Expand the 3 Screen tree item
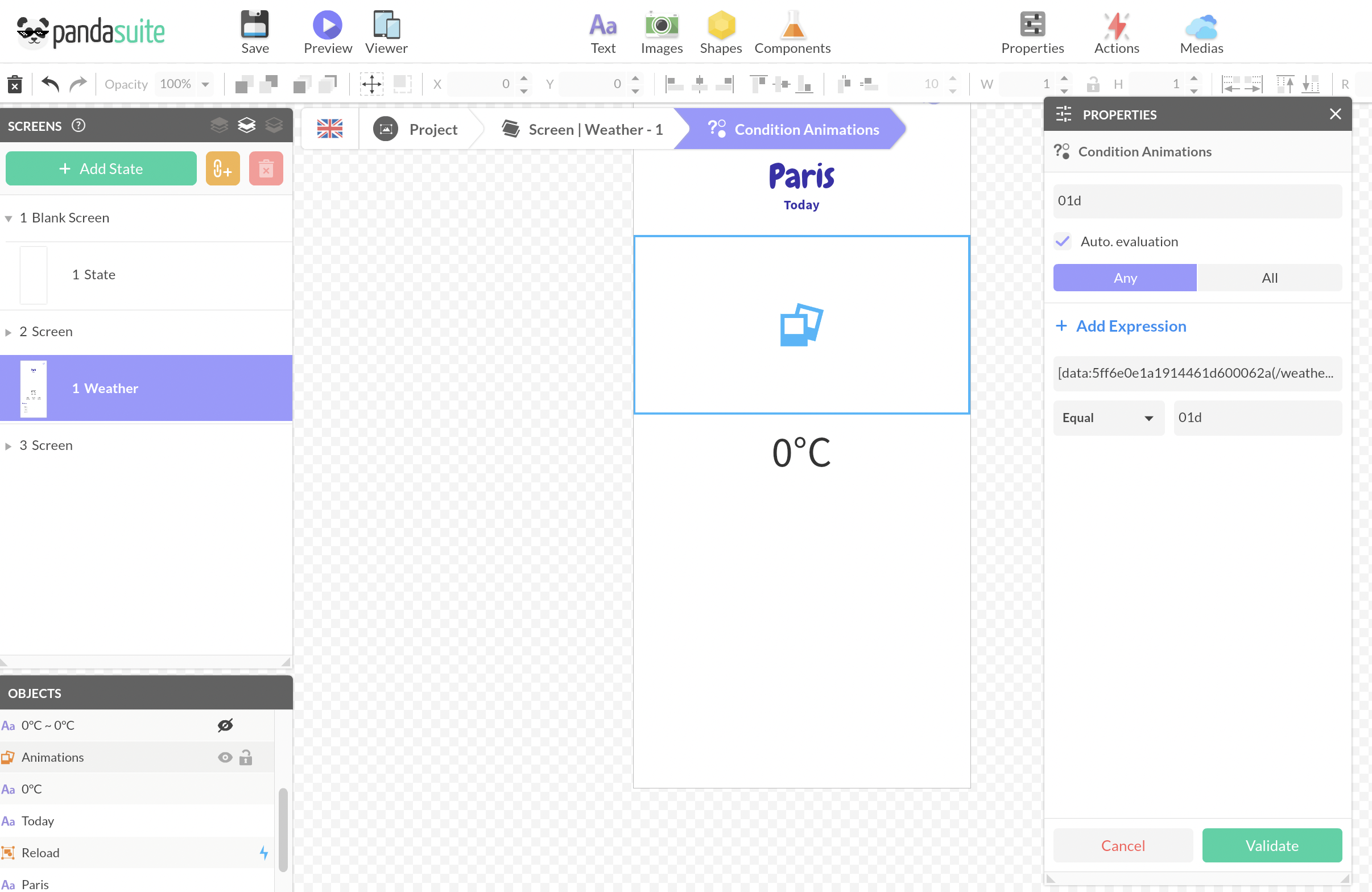This screenshot has height=892, width=1372. coord(8,445)
